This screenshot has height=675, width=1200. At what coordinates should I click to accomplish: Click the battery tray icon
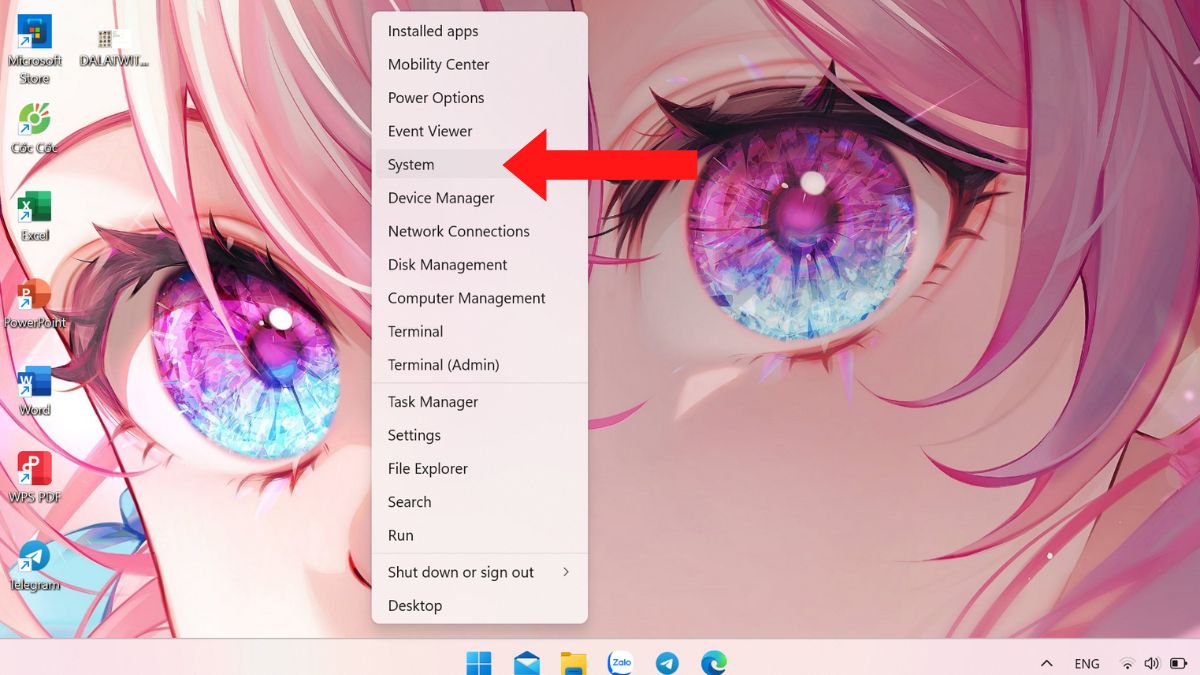pyautogui.click(x=1178, y=663)
